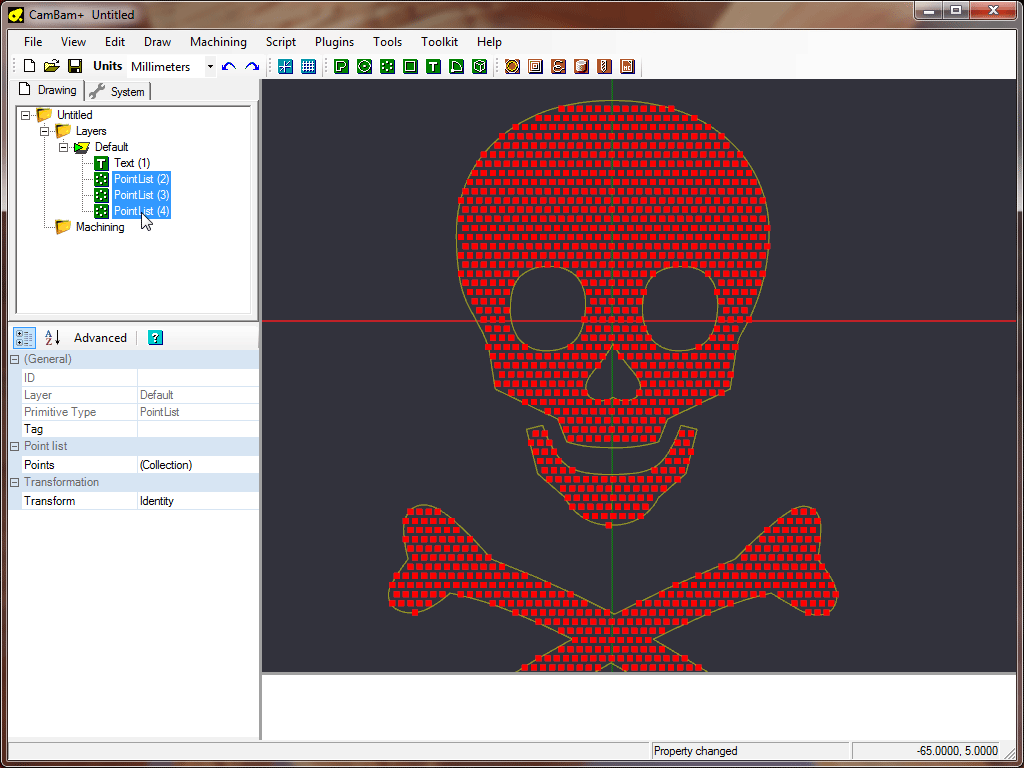This screenshot has height=768, width=1024.
Task: Select the Polyline drawing tool
Action: [x=341, y=67]
